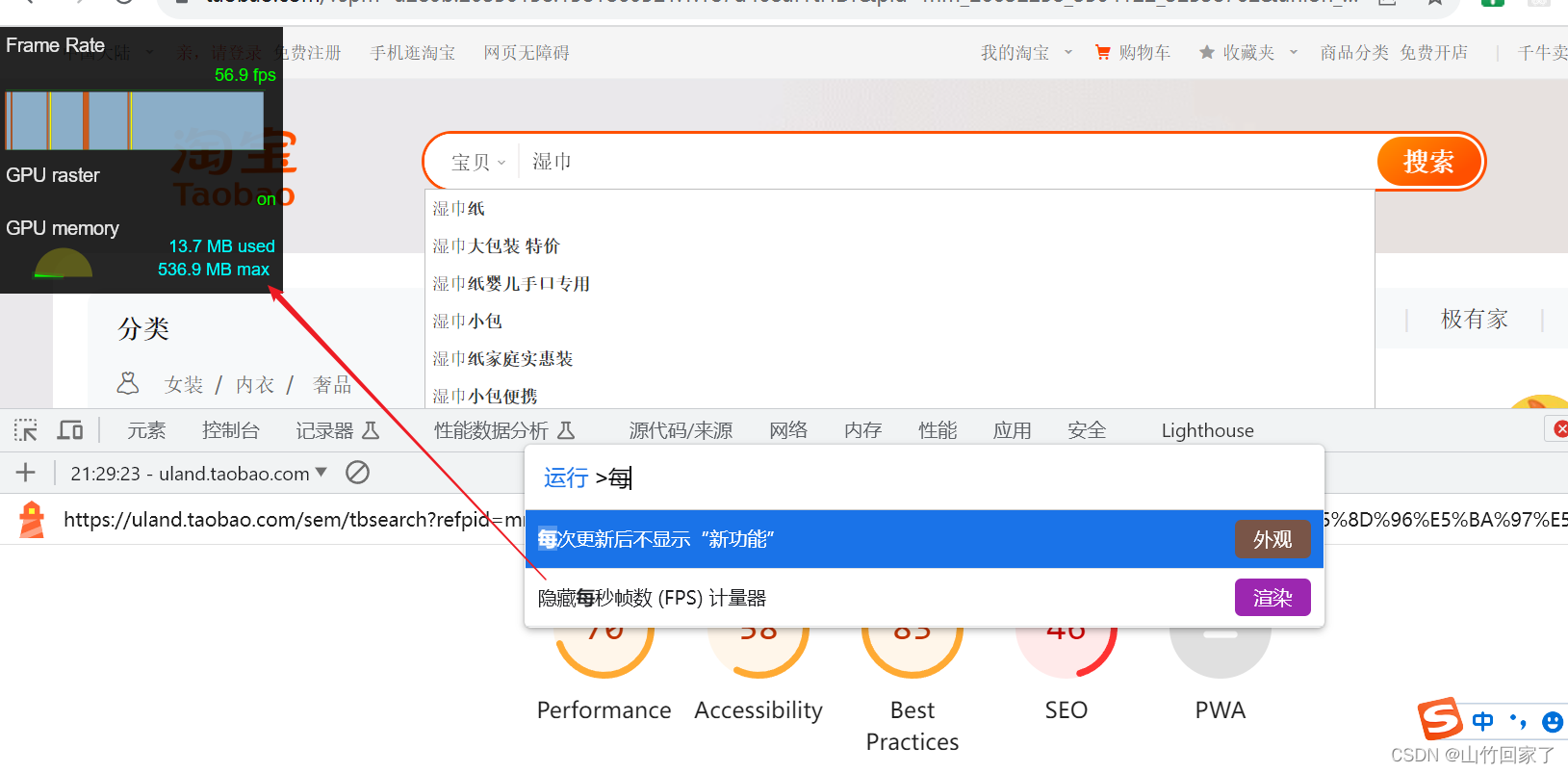The image size is (1568, 773).
Task: Click the person icon beside 女装
Action: click(128, 383)
